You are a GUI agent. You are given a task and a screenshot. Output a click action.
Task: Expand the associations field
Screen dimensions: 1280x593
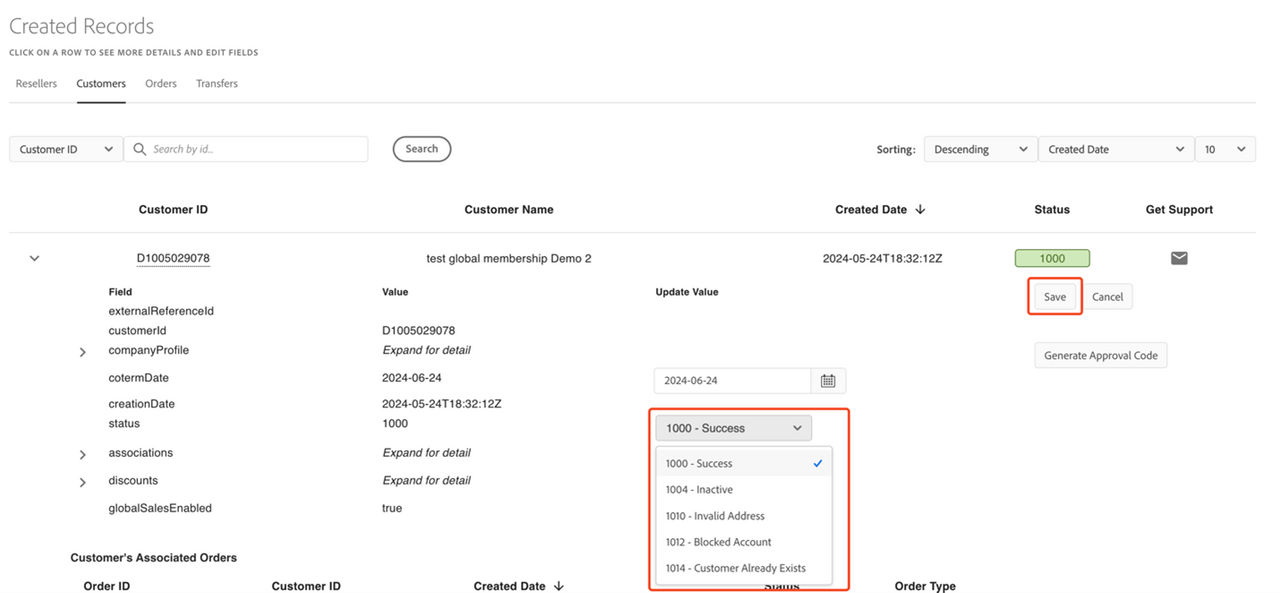[83, 455]
